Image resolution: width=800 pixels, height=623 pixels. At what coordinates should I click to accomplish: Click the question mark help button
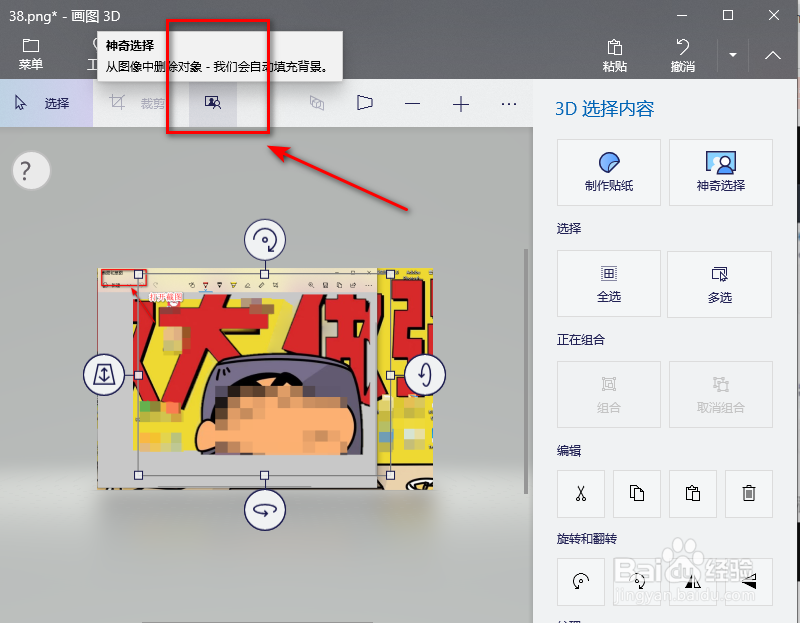31,170
